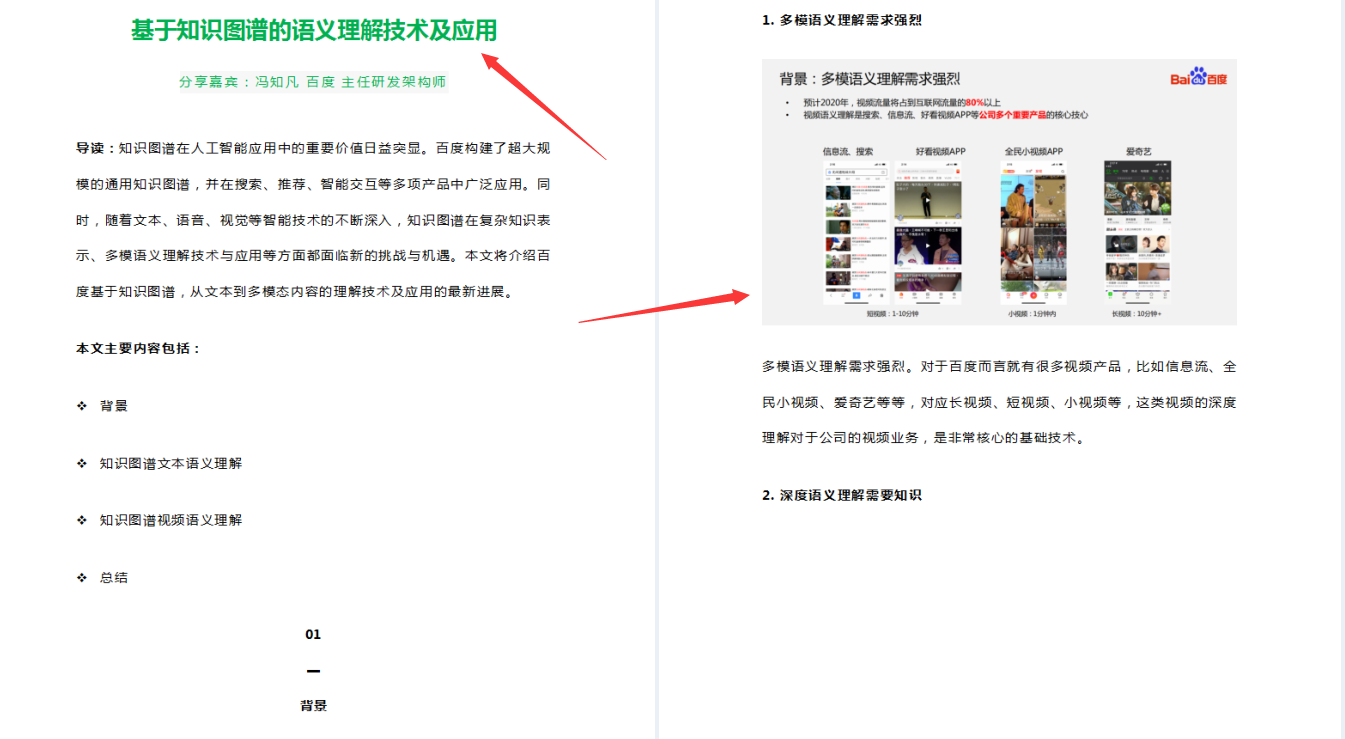Select the bold text 本文主要内容包括：

[x=139, y=349]
